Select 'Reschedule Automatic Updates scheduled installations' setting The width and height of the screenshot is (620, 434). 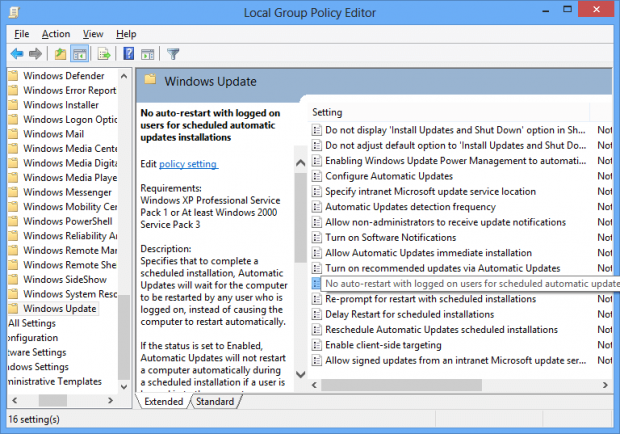(x=441, y=330)
